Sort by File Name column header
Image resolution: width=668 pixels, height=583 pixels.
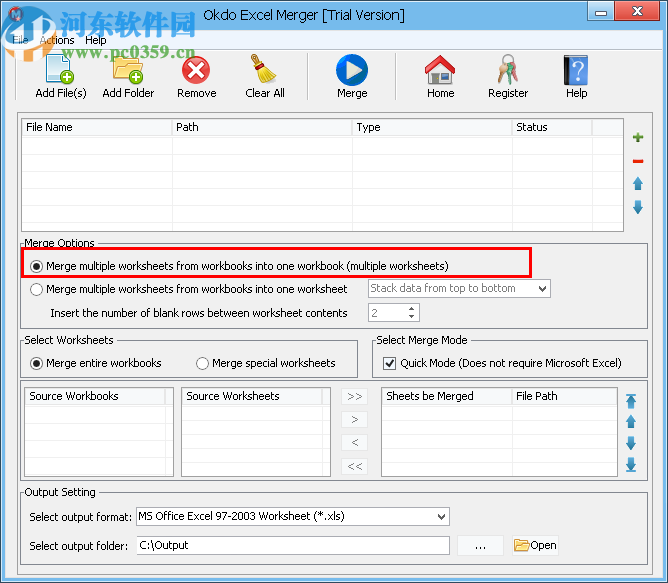pos(97,127)
